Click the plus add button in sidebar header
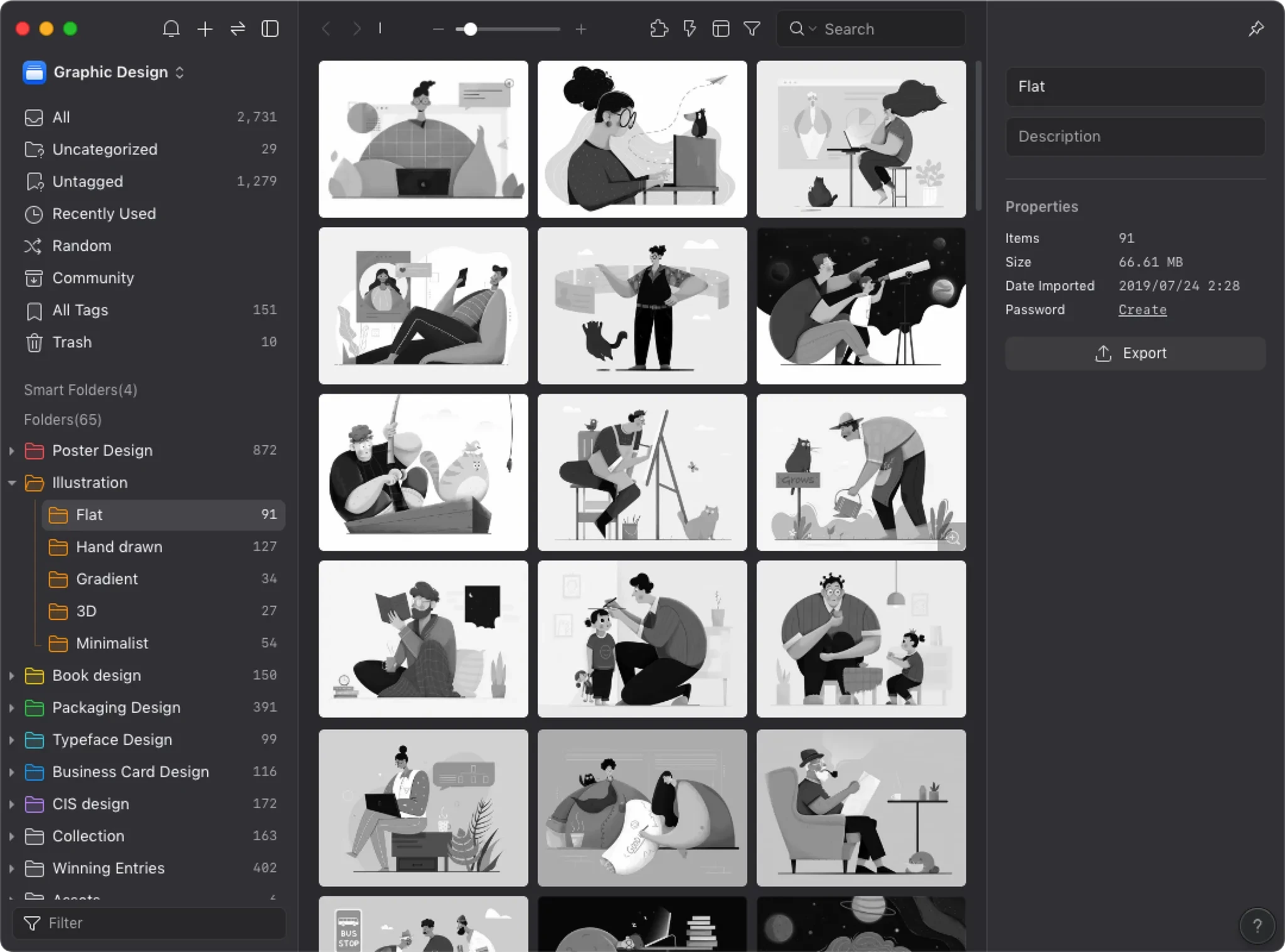 click(205, 29)
